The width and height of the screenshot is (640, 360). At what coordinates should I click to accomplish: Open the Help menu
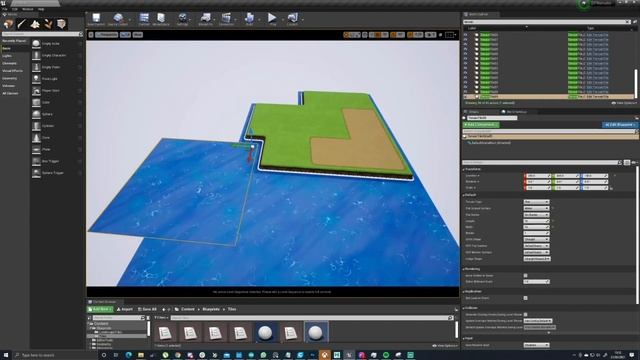coord(41,9)
